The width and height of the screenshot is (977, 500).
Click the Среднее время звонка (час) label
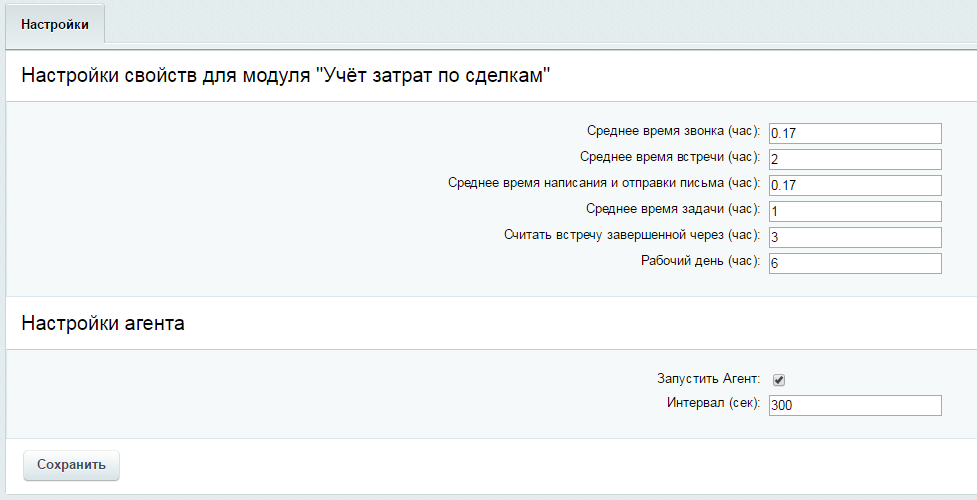pyautogui.click(x=674, y=132)
